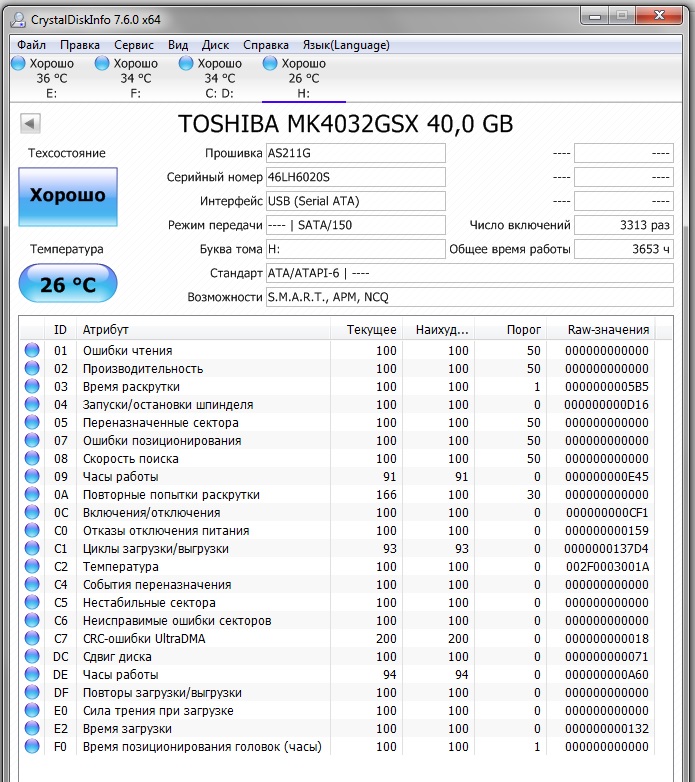695x782 pixels.
Task: Click the transfer mode field SATA/150
Action: pos(355,225)
